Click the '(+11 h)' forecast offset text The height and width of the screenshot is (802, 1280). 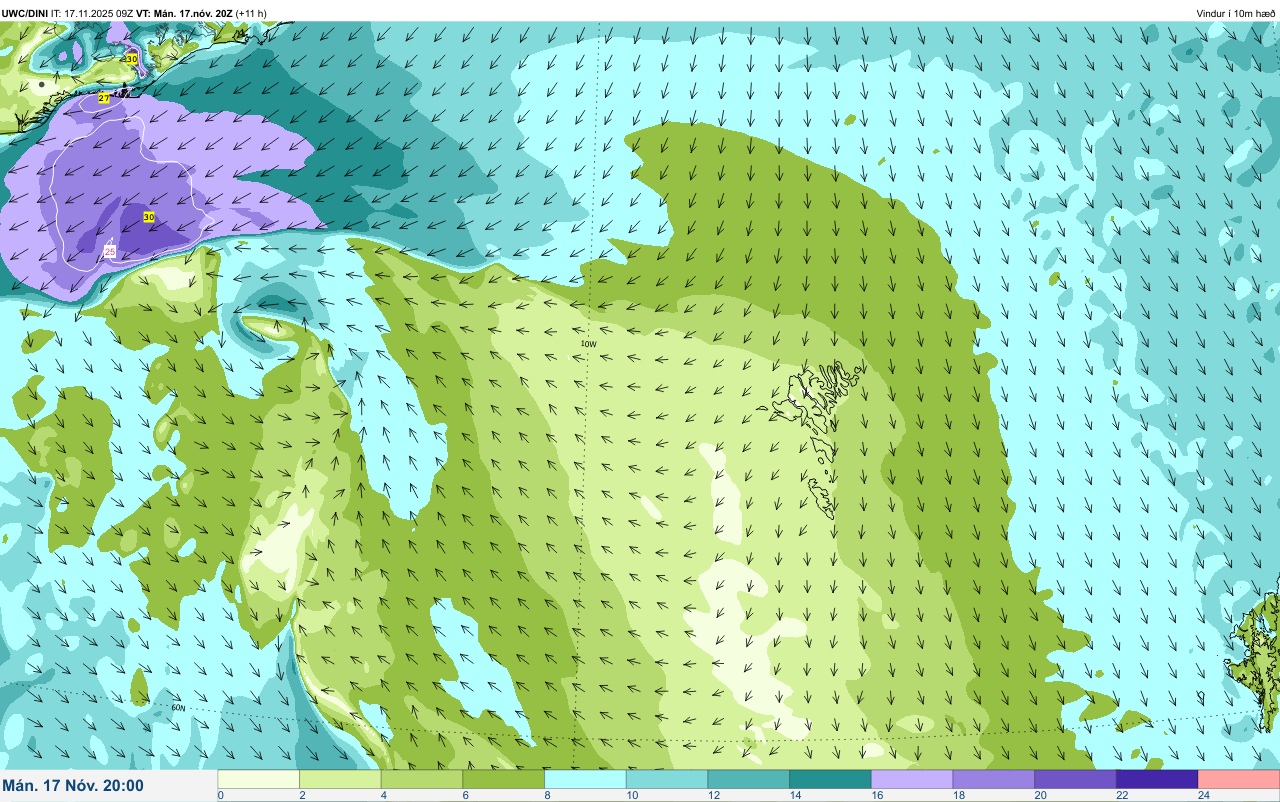pos(251,13)
